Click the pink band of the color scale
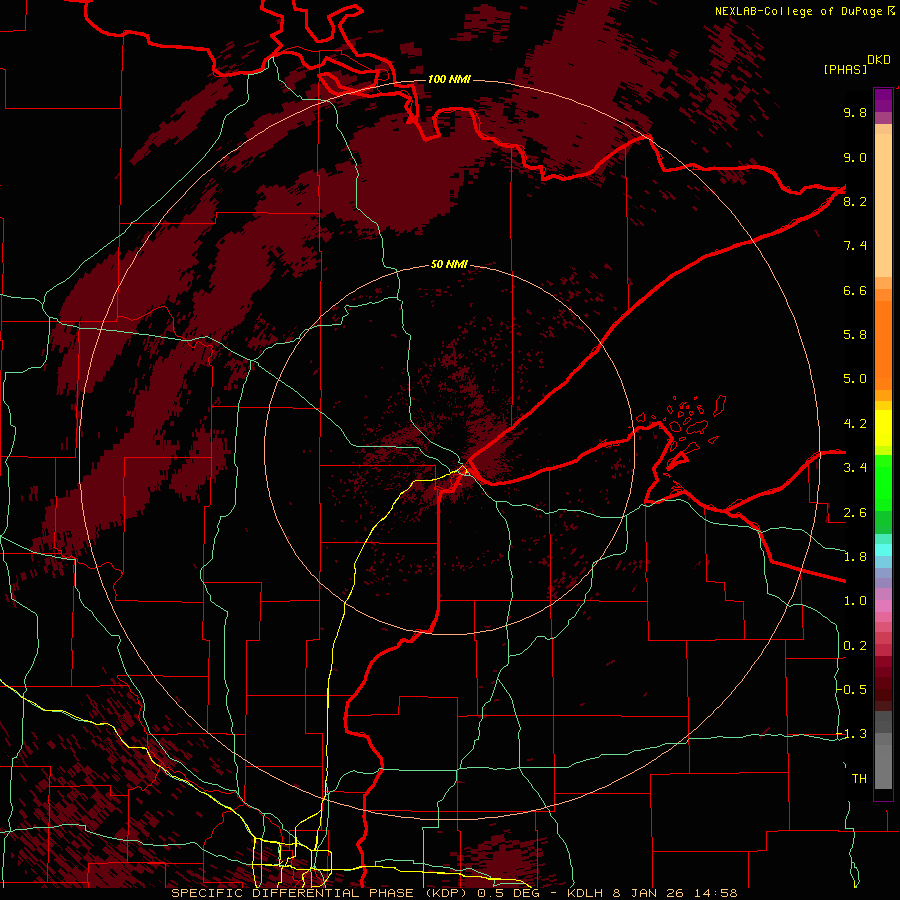The width and height of the screenshot is (900, 900). [x=883, y=606]
